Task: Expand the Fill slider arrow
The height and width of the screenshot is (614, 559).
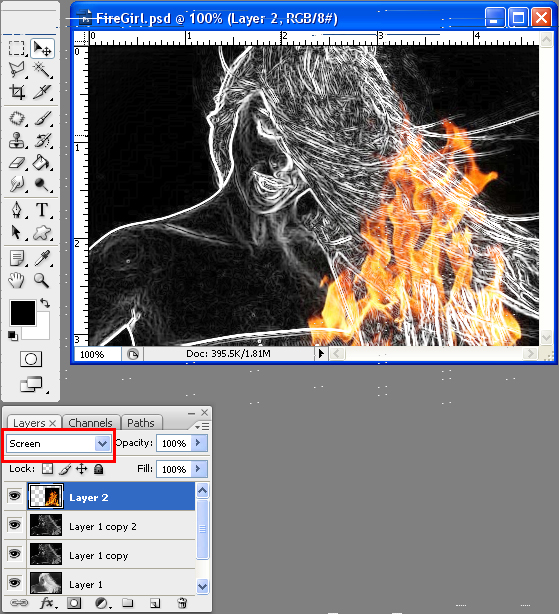Action: point(198,469)
